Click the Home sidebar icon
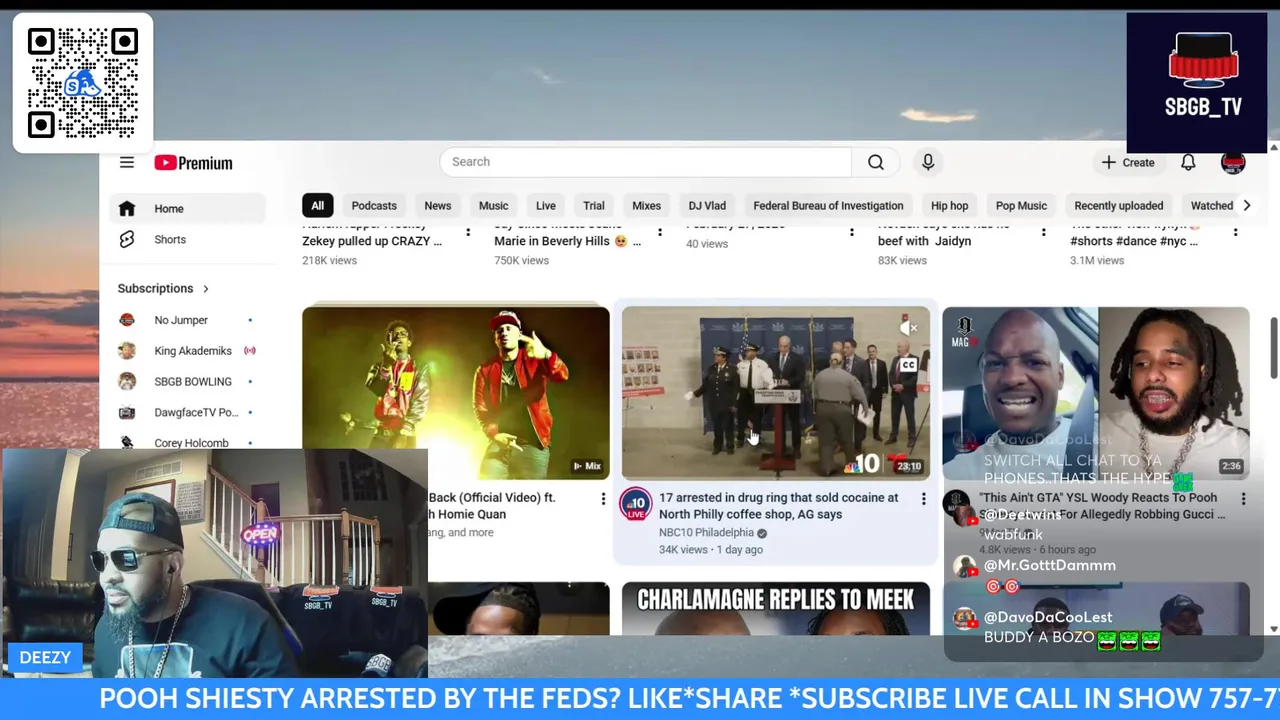This screenshot has width=1280, height=720. (x=127, y=208)
